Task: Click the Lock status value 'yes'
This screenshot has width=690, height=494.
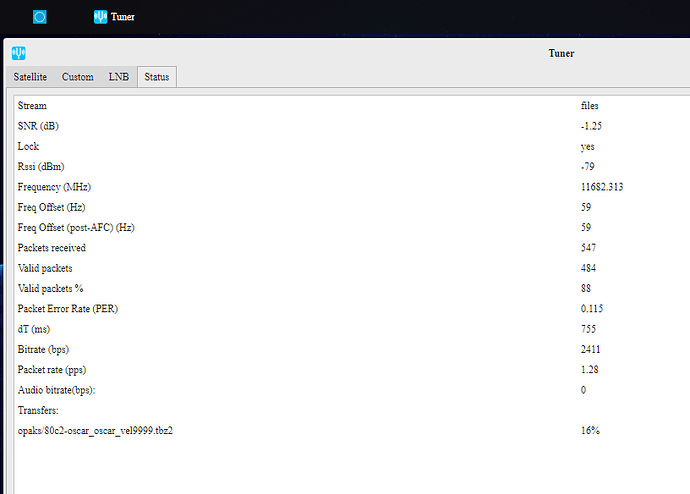Action: tap(588, 146)
